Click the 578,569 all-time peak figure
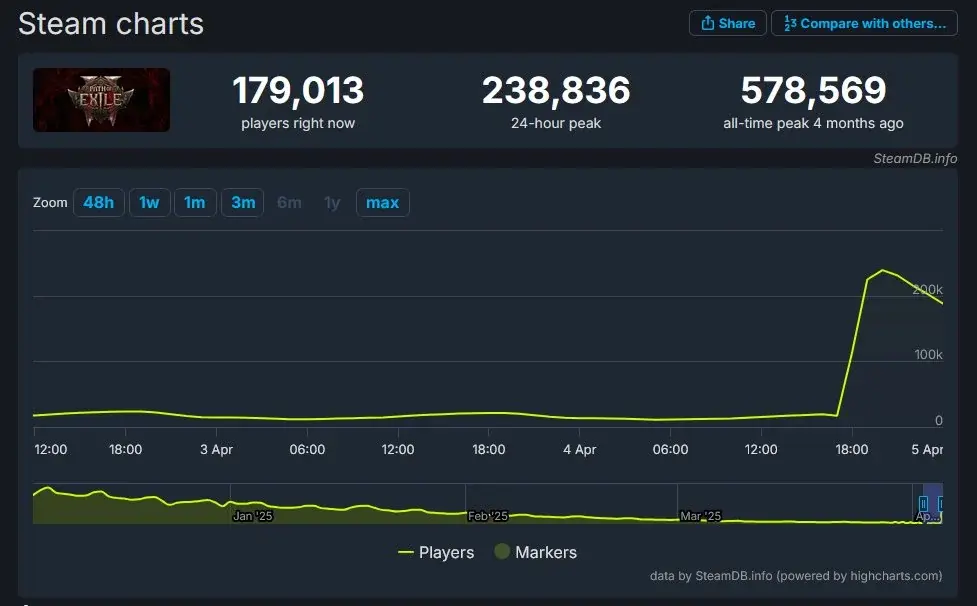 click(x=813, y=90)
